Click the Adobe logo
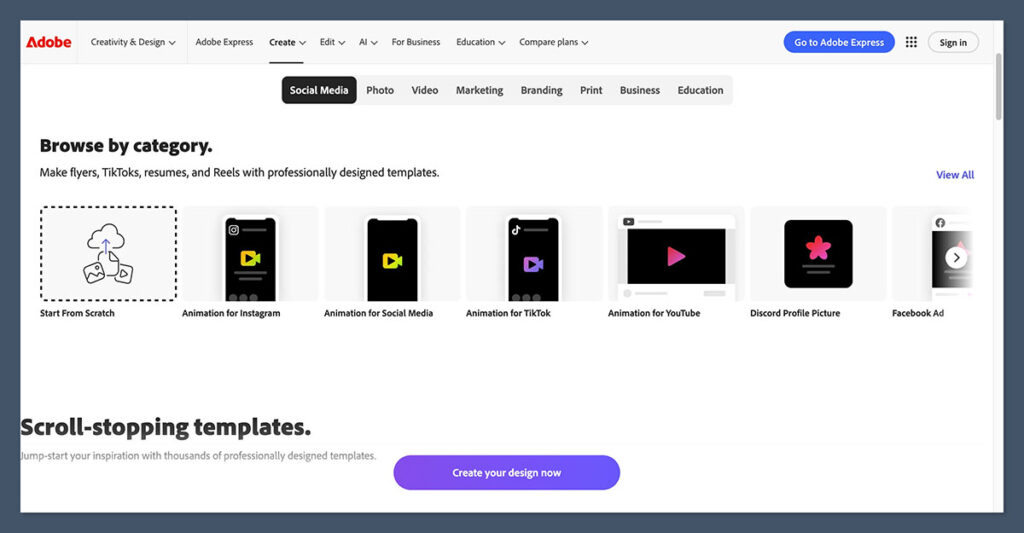This screenshot has width=1024, height=533. [48, 42]
